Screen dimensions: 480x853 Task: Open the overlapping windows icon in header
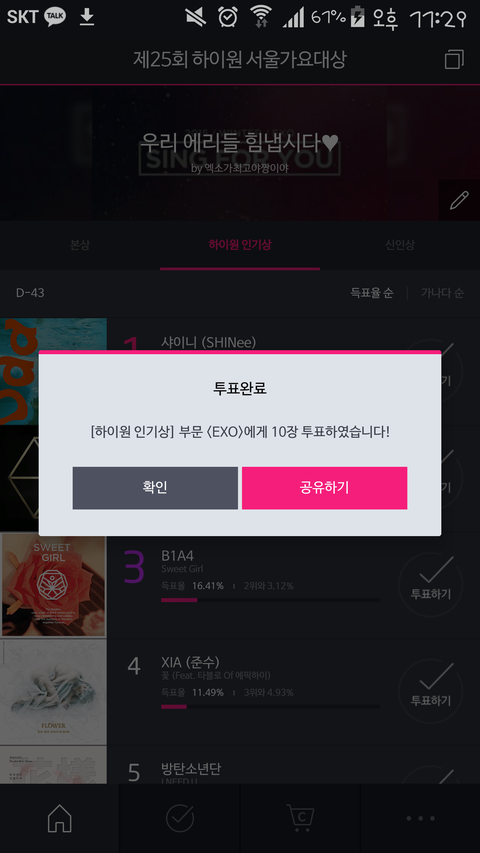(x=454, y=59)
